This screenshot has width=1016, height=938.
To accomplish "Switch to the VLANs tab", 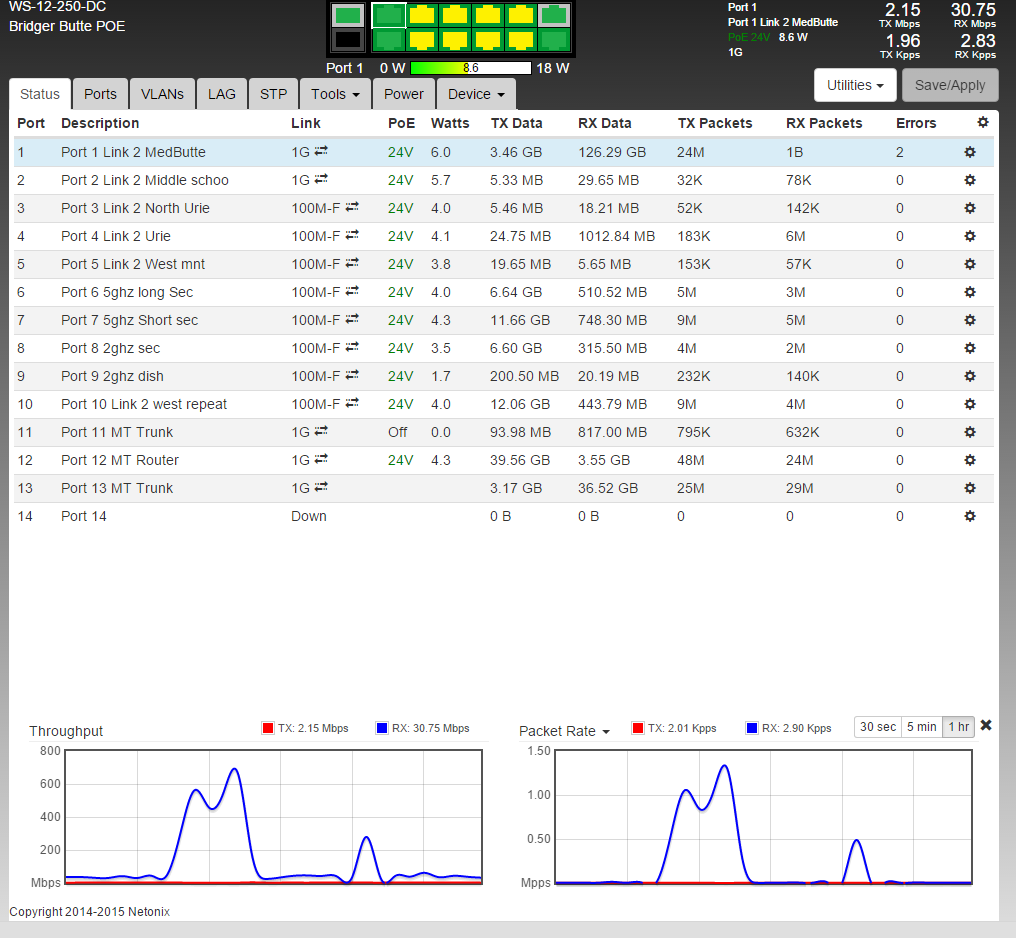I will pyautogui.click(x=162, y=94).
